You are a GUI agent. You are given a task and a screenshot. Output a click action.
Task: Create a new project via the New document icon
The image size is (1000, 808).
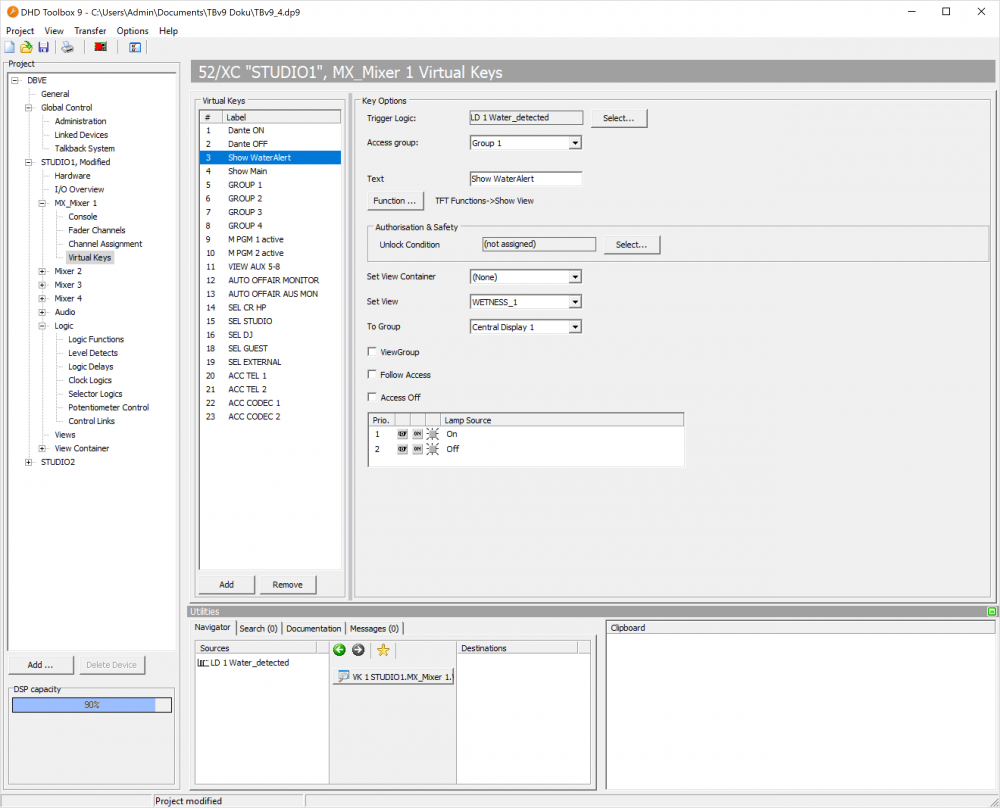(x=10, y=47)
